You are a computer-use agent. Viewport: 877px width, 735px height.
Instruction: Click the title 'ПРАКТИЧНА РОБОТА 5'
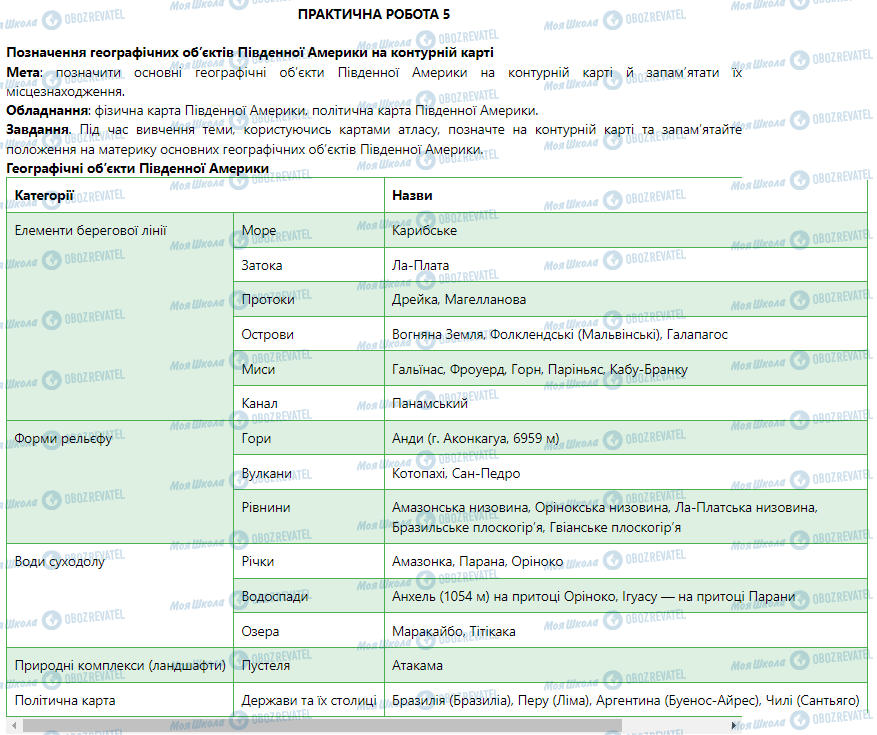click(x=372, y=15)
